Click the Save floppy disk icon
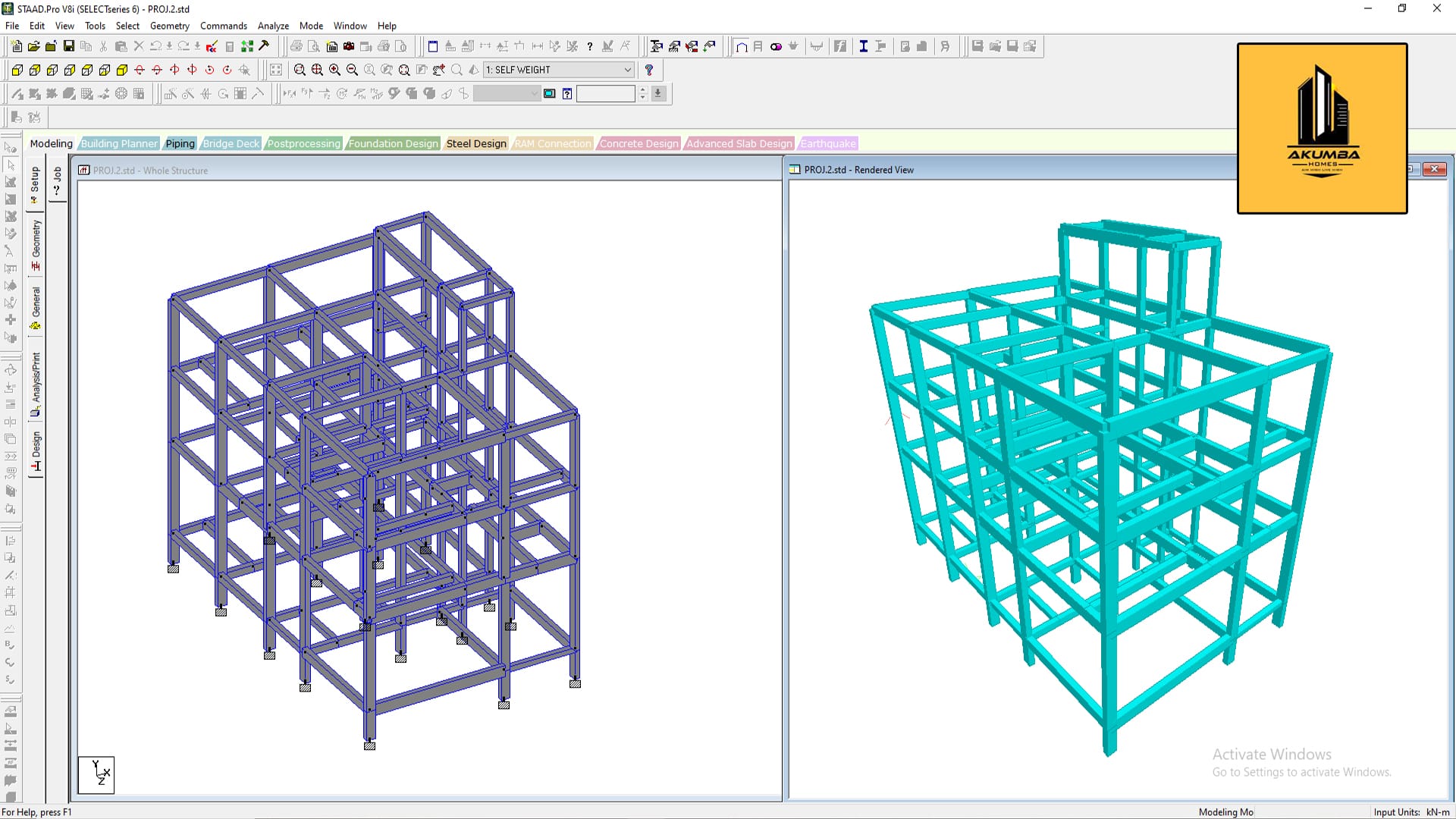 coord(68,46)
